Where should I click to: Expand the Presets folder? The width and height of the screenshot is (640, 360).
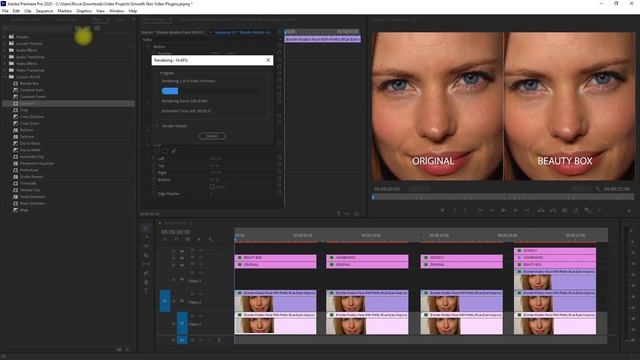[5, 36]
